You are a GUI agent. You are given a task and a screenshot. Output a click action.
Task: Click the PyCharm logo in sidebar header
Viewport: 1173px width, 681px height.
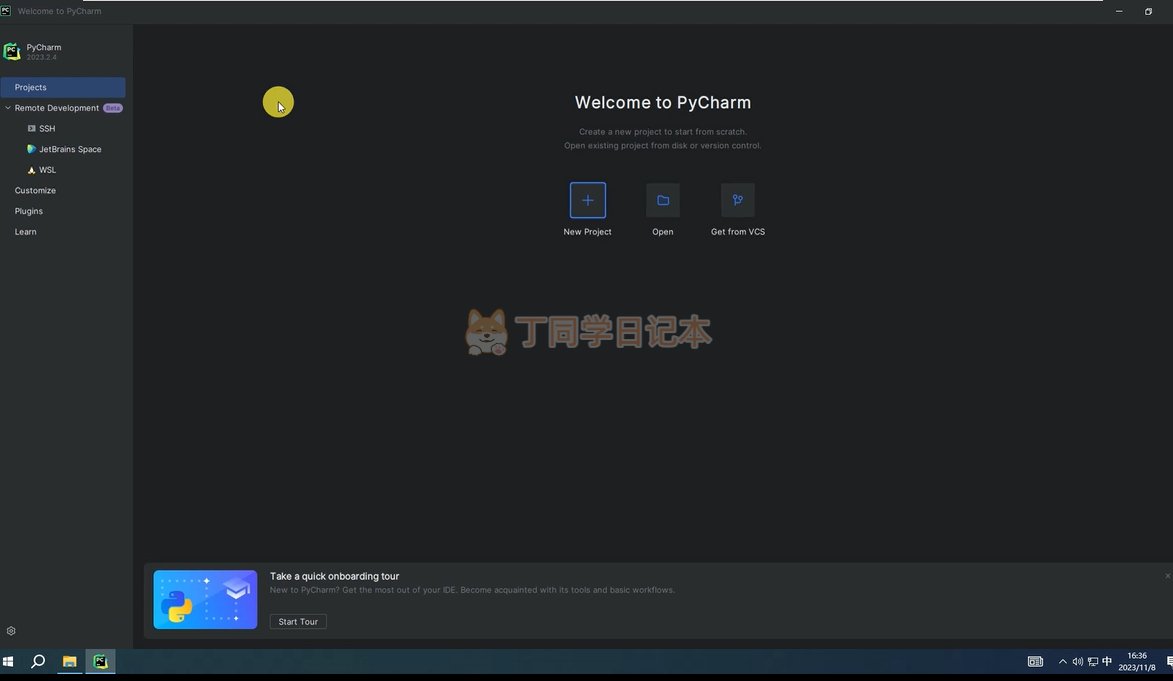[x=12, y=51]
